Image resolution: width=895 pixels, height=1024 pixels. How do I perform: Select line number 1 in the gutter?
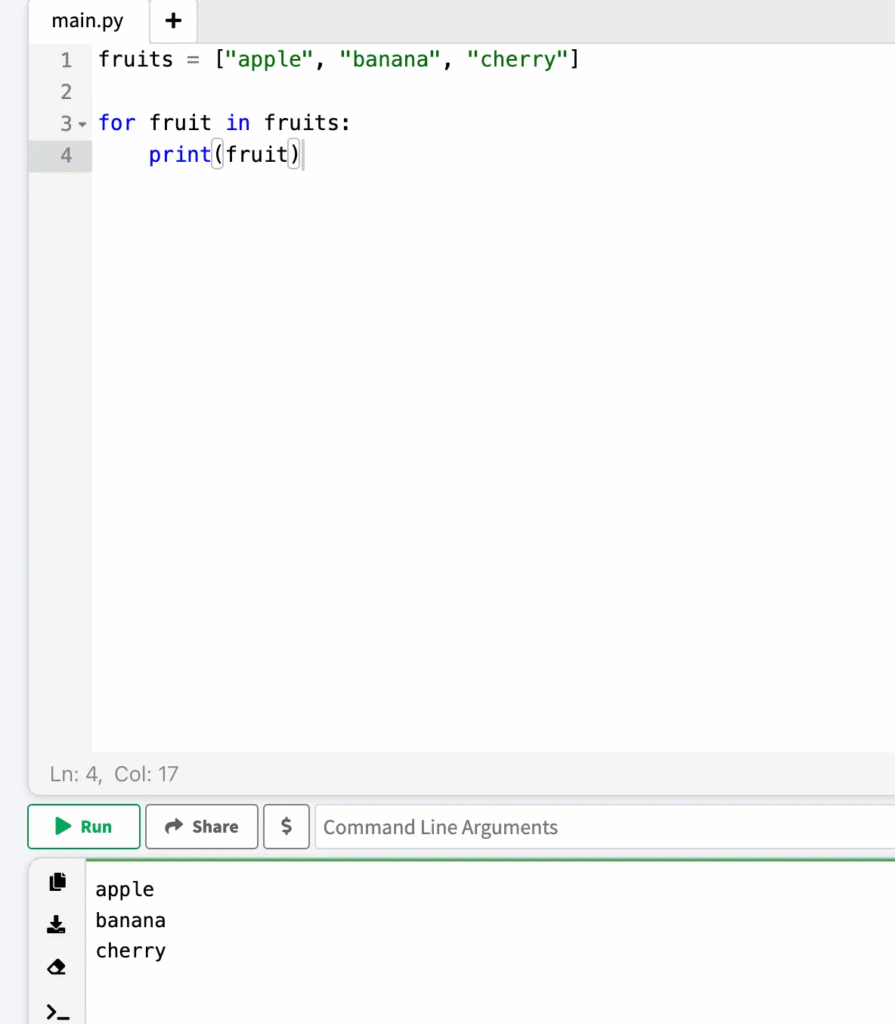[66, 60]
